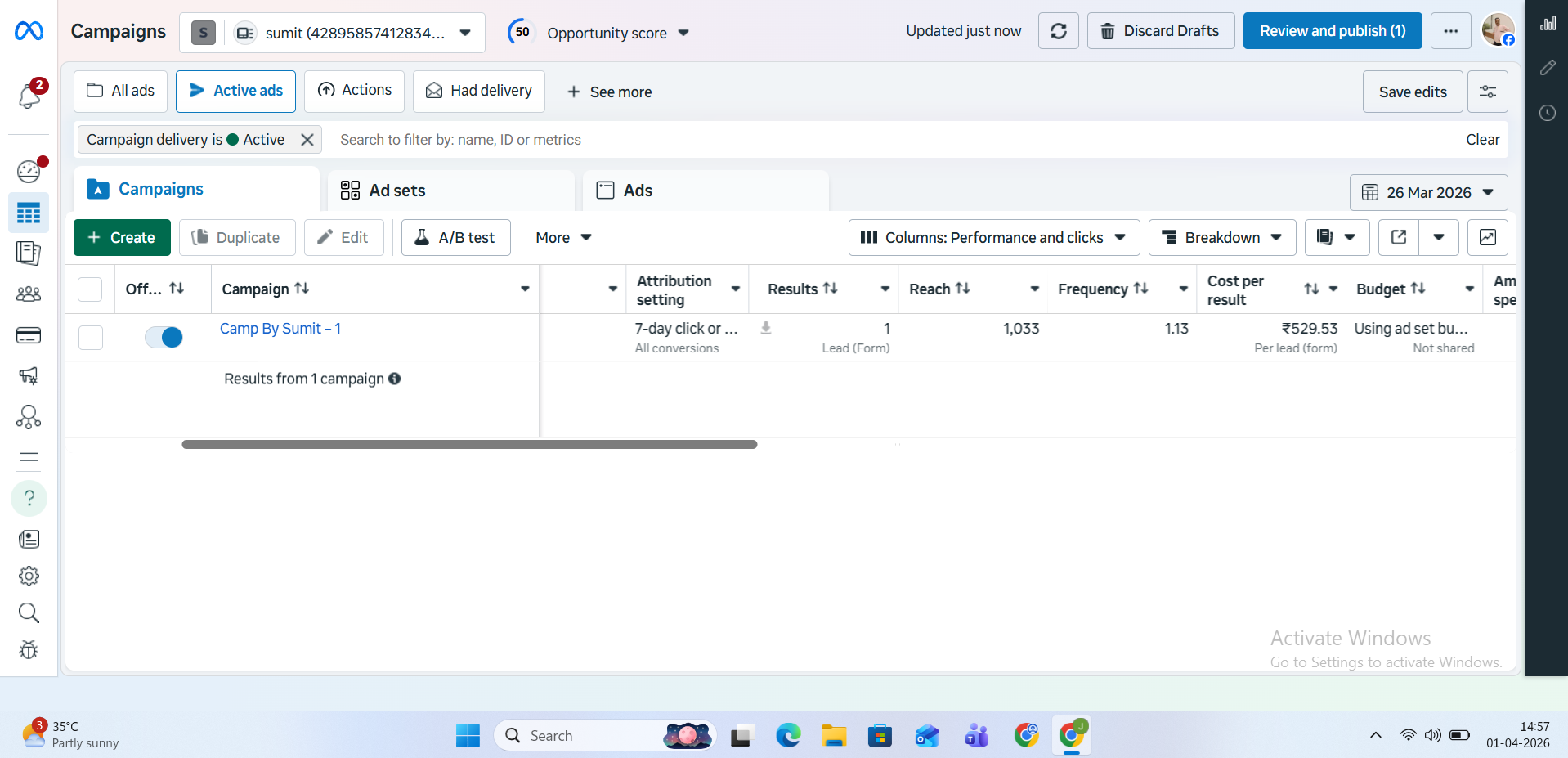Open Ads reporting icon in sidebar
Screen dimensions: 1568x758
pos(29,253)
